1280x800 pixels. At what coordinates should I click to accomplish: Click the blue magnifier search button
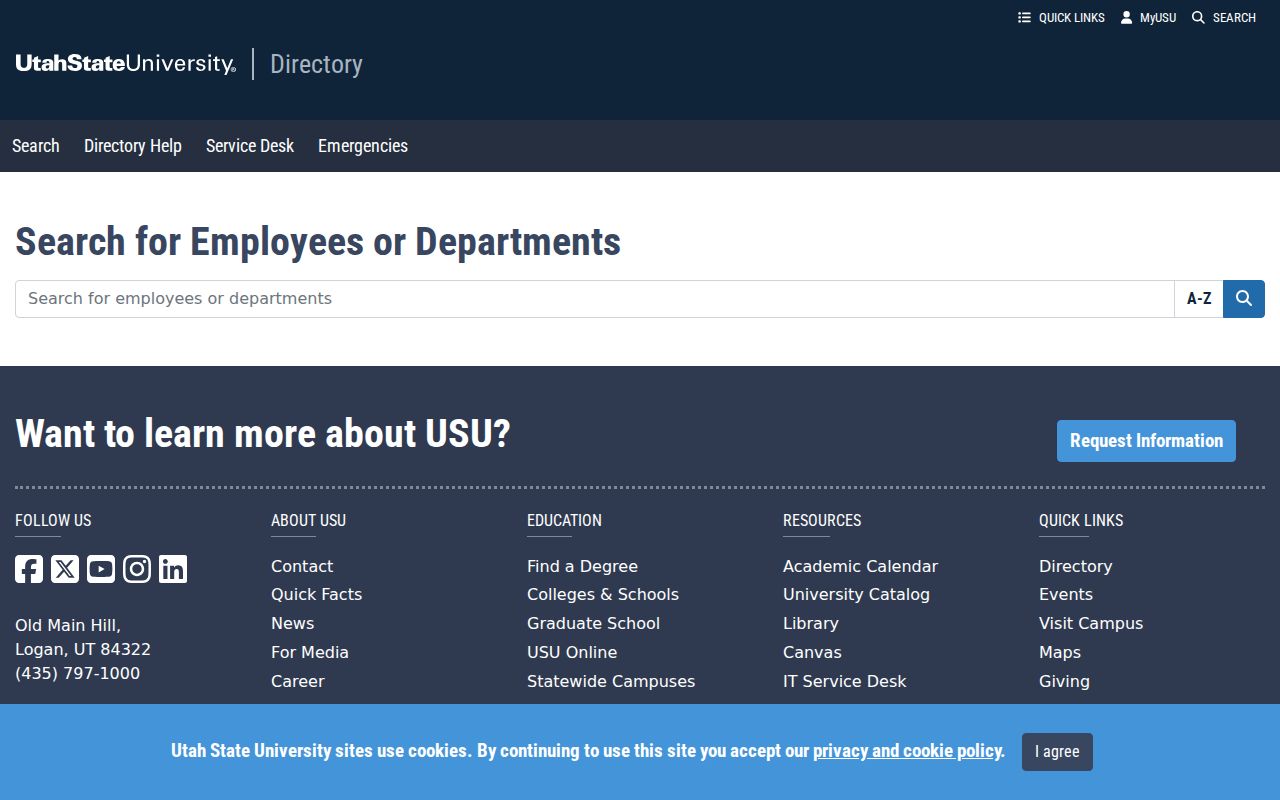[x=1244, y=299]
